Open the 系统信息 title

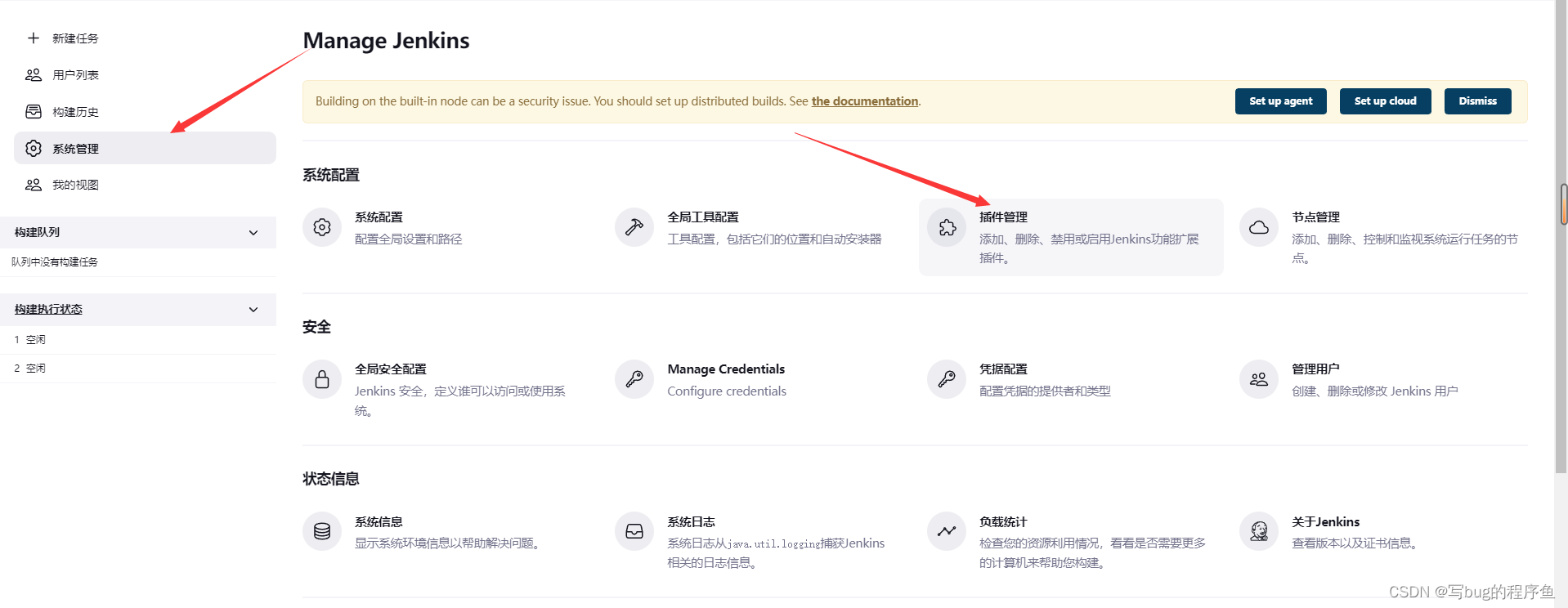[379, 521]
